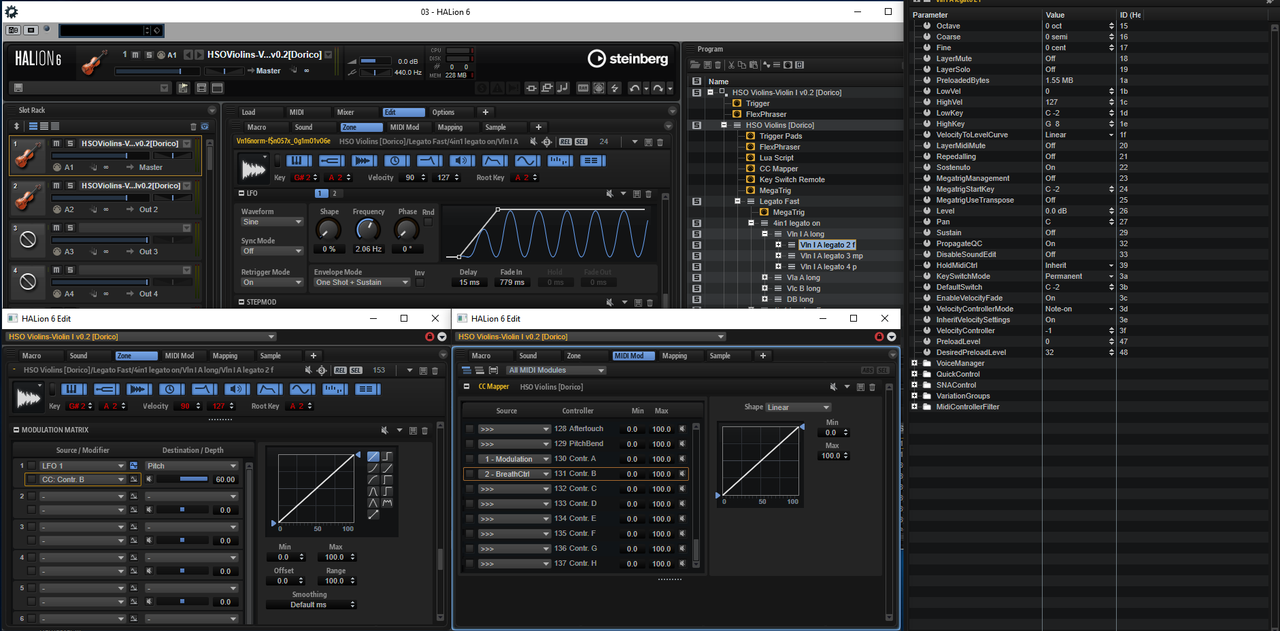The width and height of the screenshot is (1280, 631).
Task: Click the cut scissors icon in Program tree toolbar
Action: coord(731,65)
